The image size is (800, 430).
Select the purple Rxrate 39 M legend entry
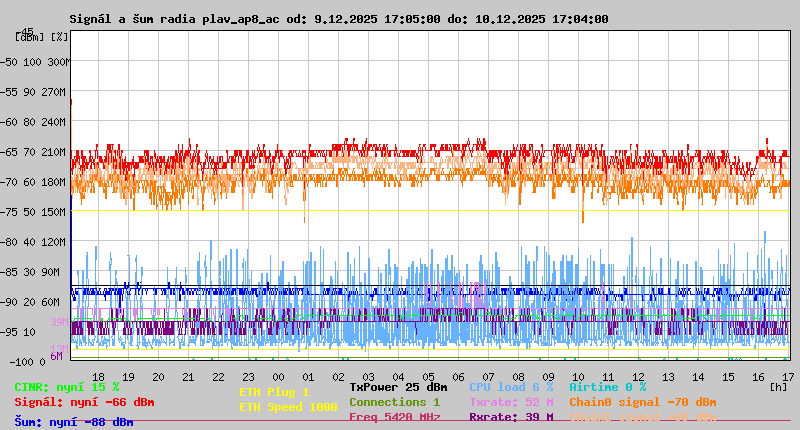point(510,417)
